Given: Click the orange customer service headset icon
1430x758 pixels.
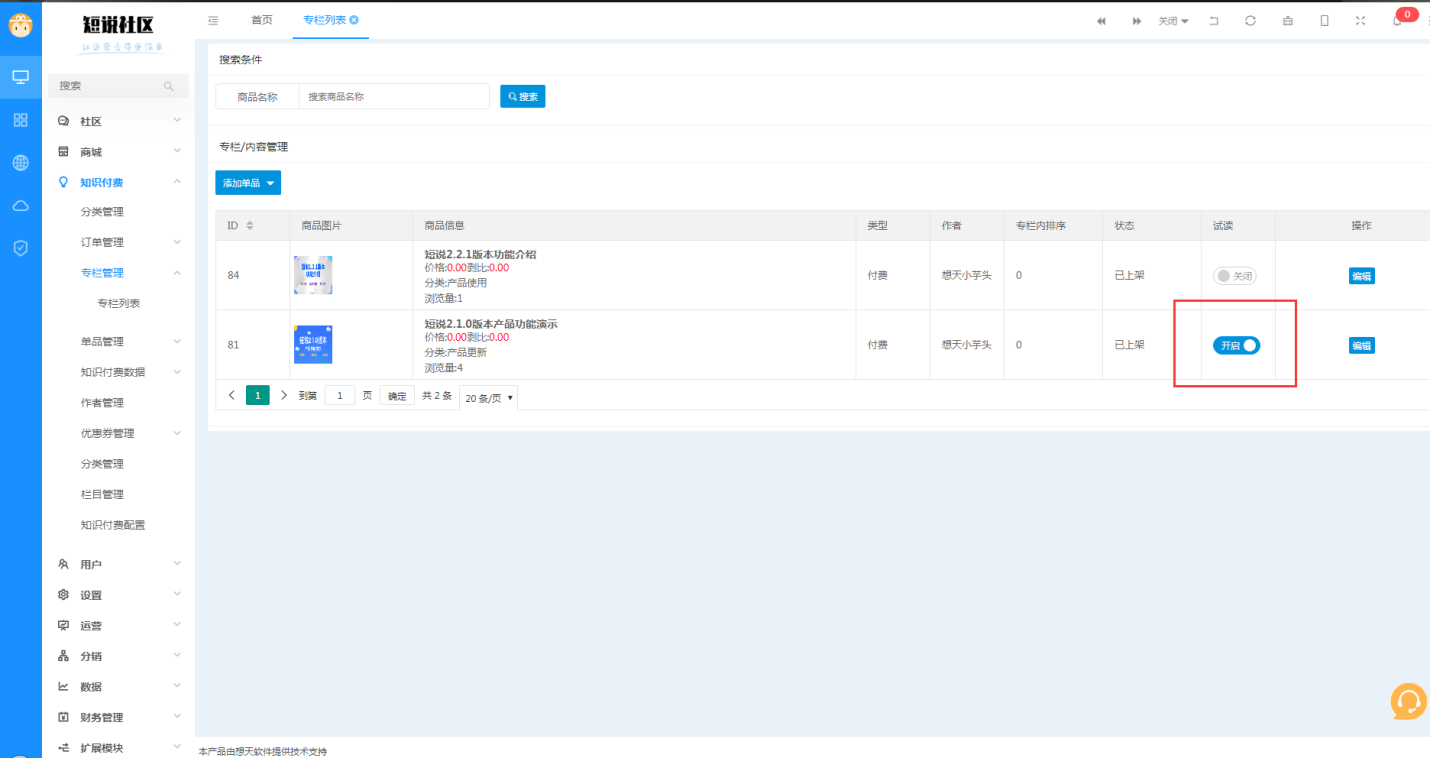Looking at the screenshot, I should [x=1408, y=701].
